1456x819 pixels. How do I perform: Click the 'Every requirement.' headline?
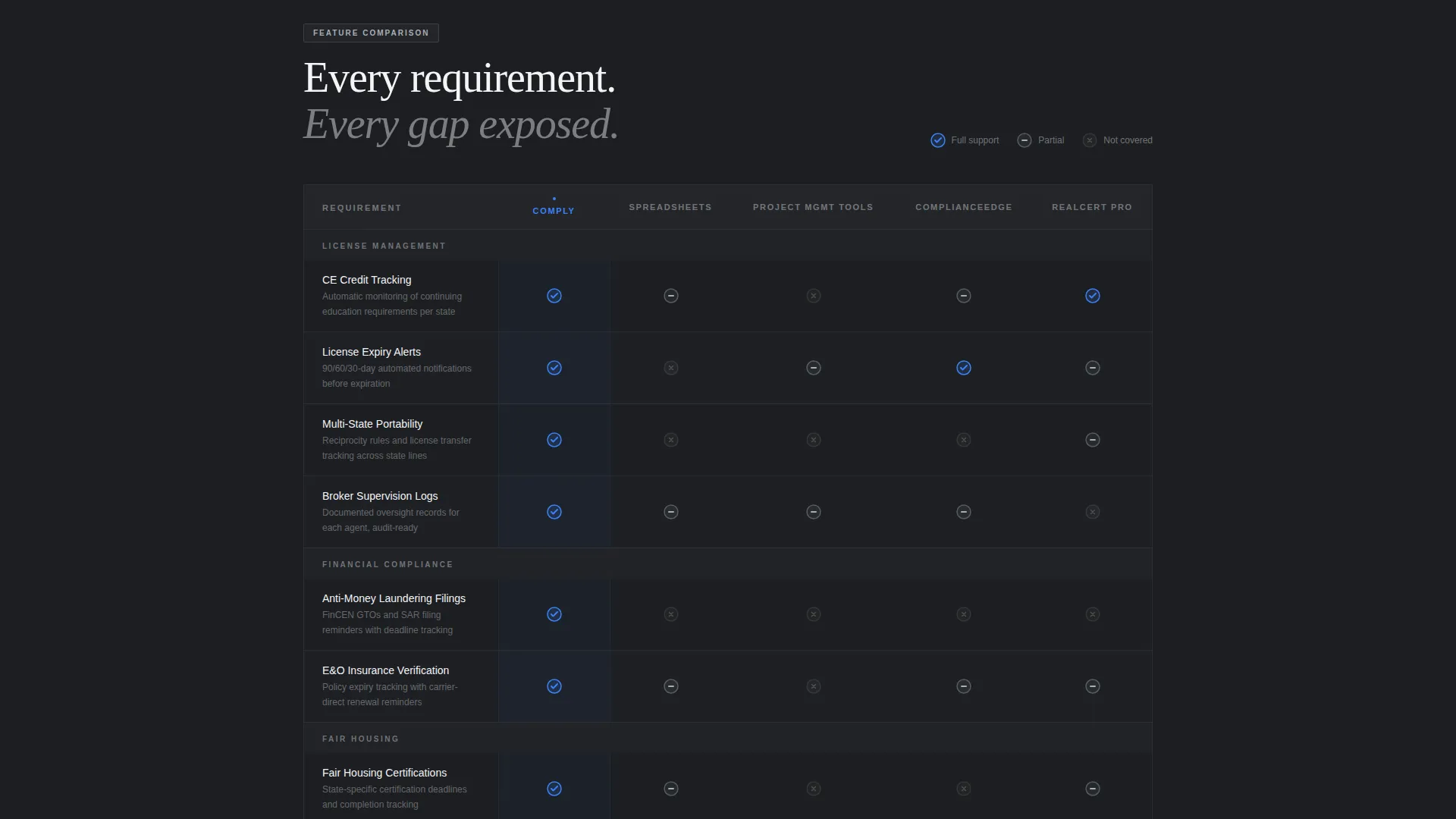tap(460, 78)
